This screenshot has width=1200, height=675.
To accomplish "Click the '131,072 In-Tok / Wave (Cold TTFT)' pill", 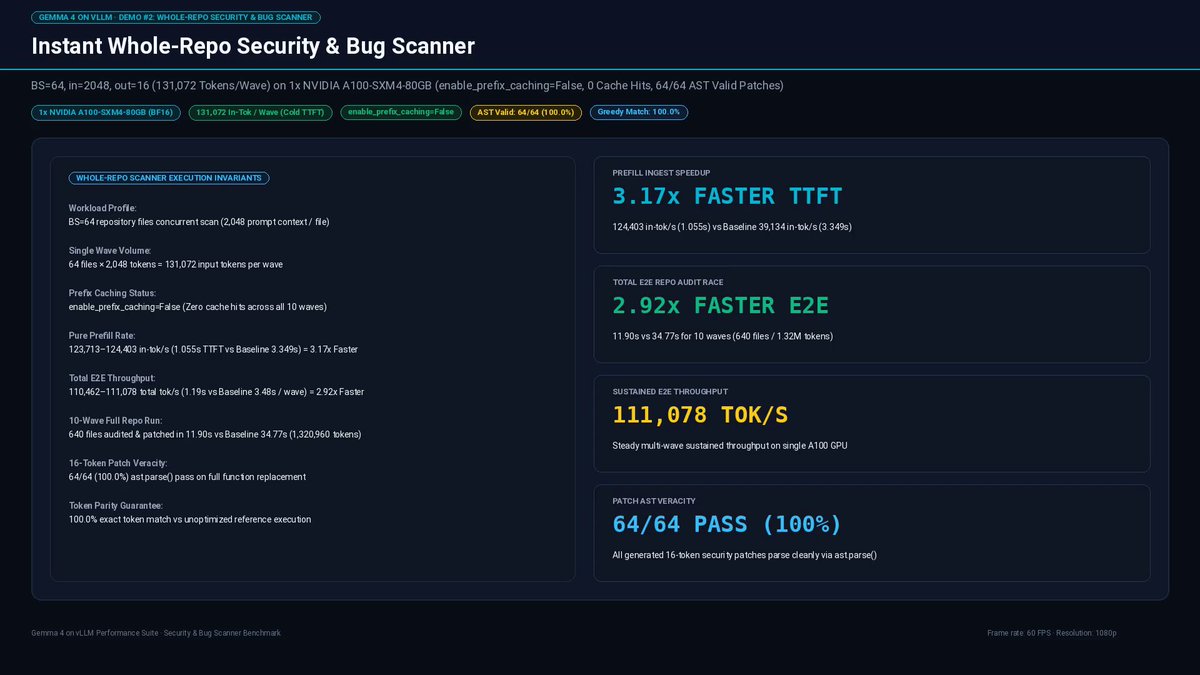I will tap(260, 112).
